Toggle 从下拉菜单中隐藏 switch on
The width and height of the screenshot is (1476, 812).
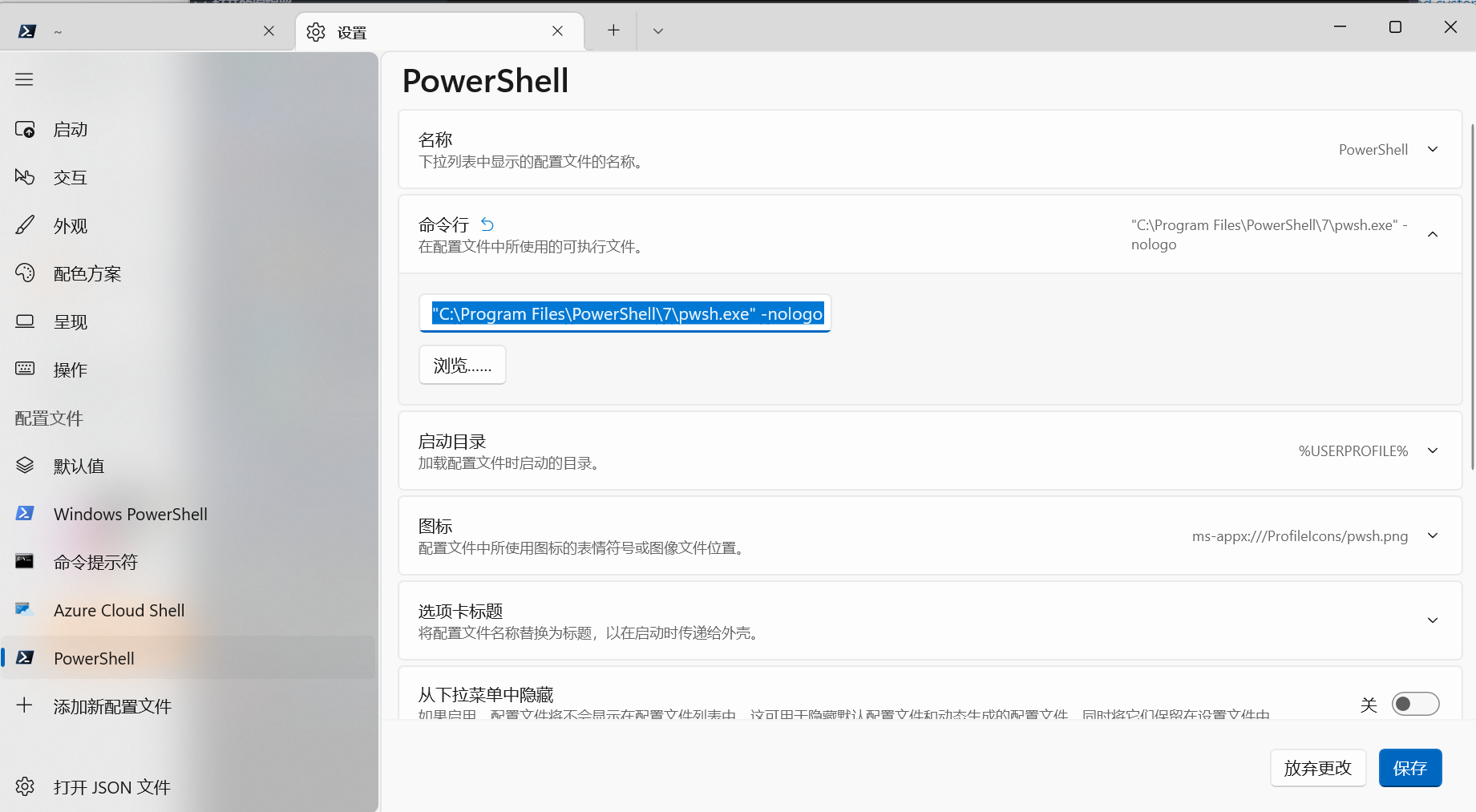pyautogui.click(x=1415, y=704)
